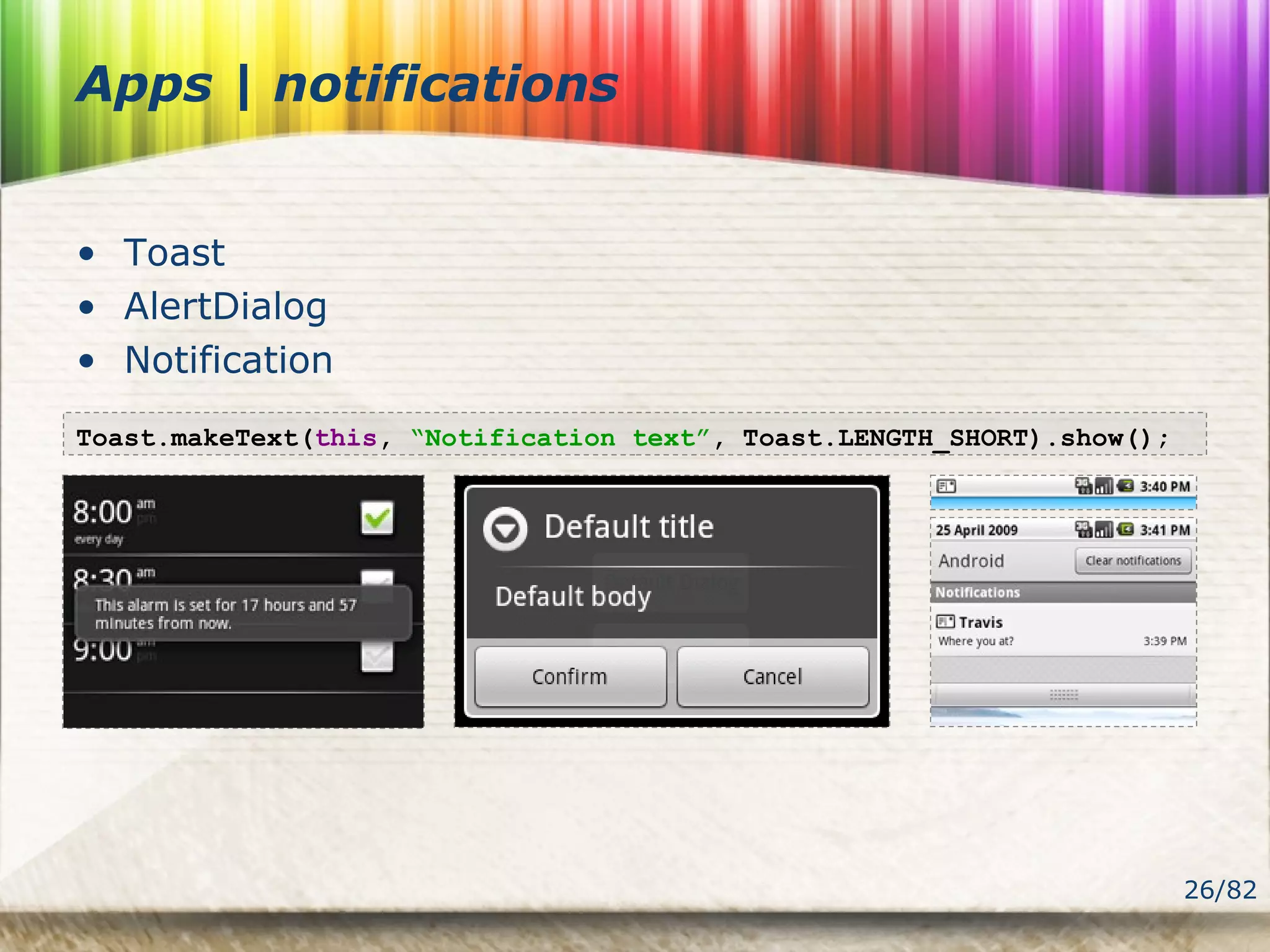
Task: Toggle the 8:00 am alarm checkbox
Action: tap(377, 517)
